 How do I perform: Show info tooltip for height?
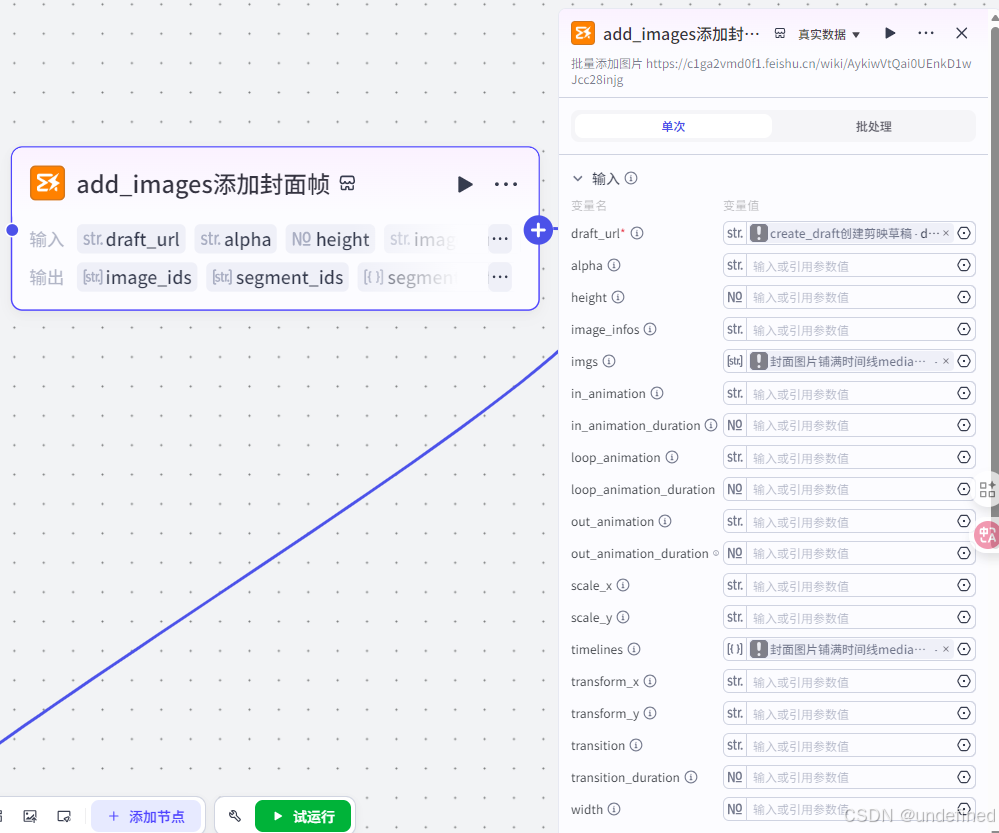point(618,297)
